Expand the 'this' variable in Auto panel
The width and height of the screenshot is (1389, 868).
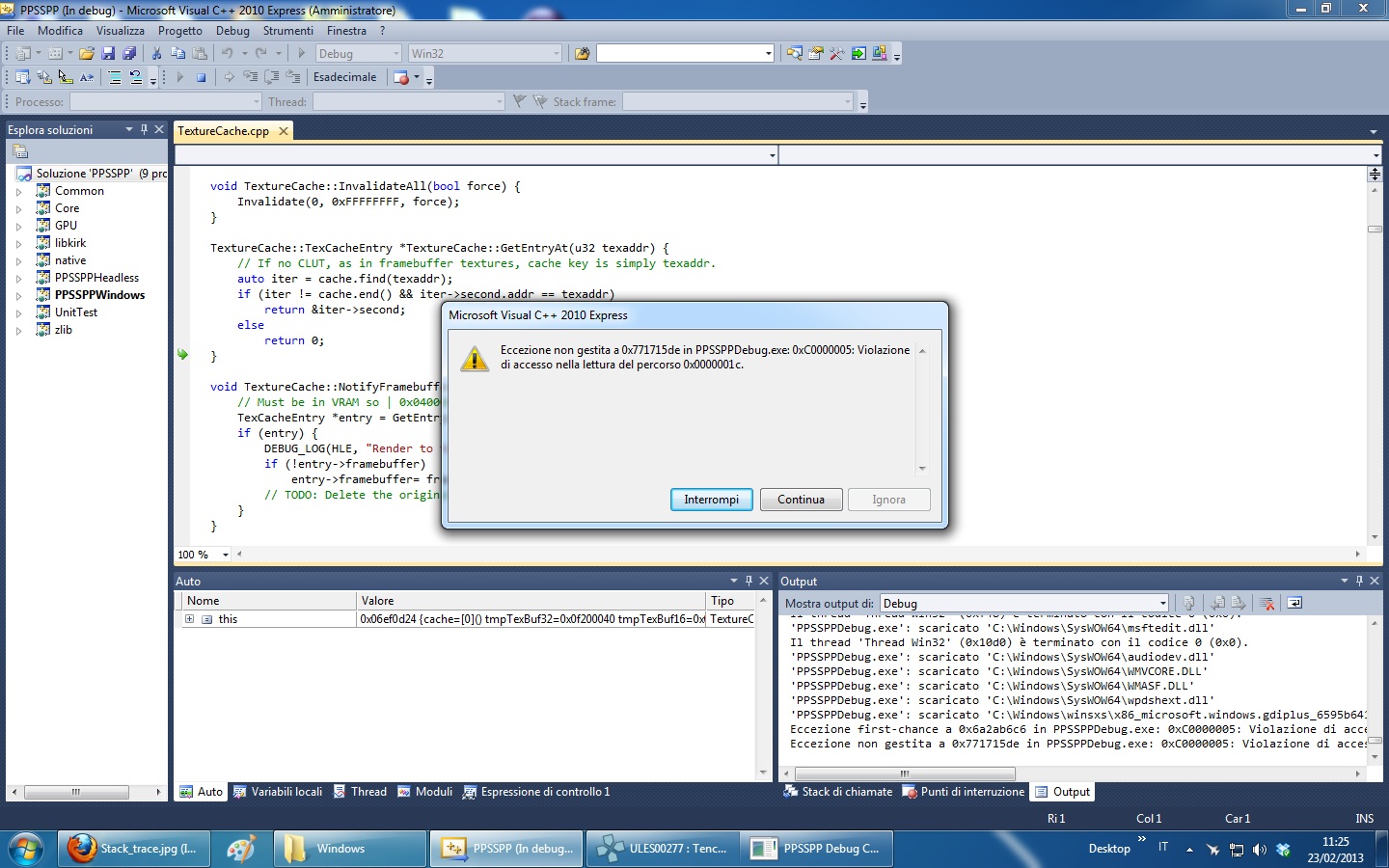(190, 619)
